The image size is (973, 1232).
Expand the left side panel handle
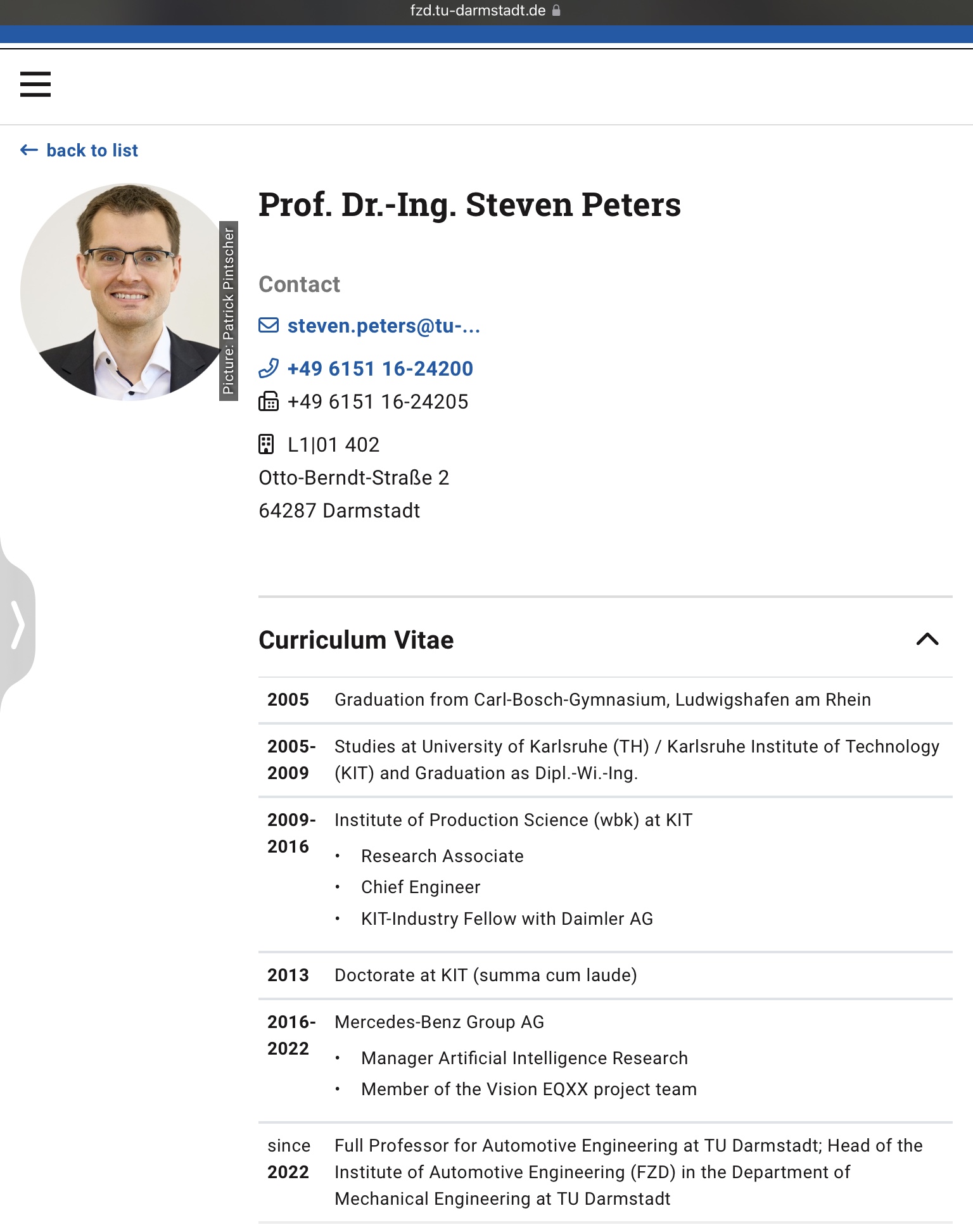(18, 625)
